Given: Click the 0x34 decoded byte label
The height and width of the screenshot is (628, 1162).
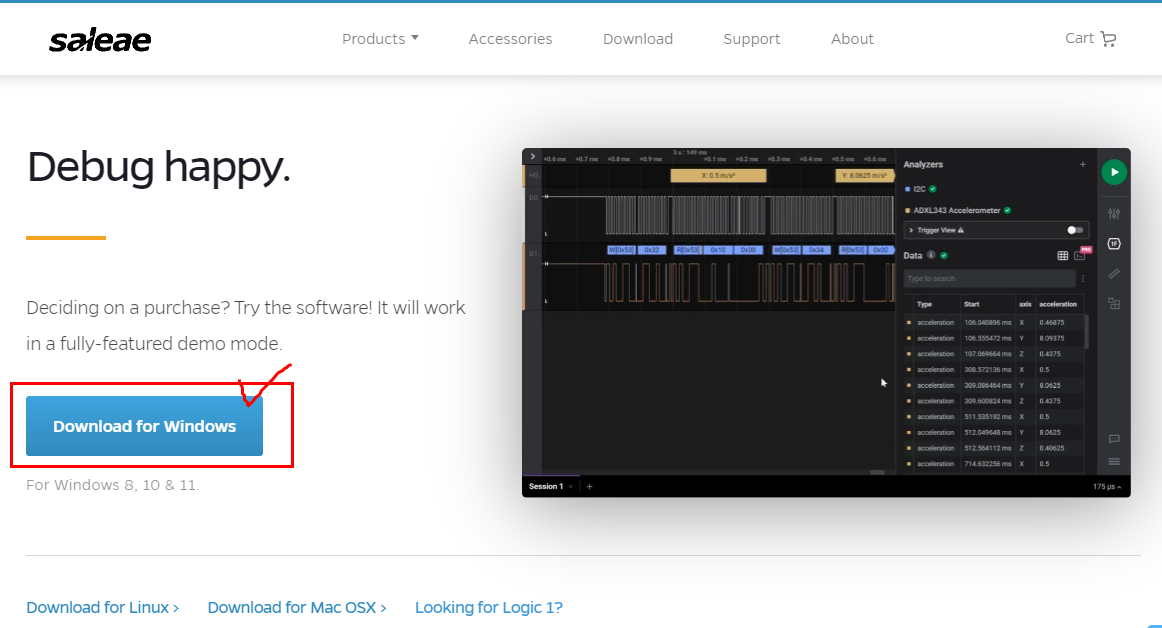Looking at the screenshot, I should click(x=817, y=251).
